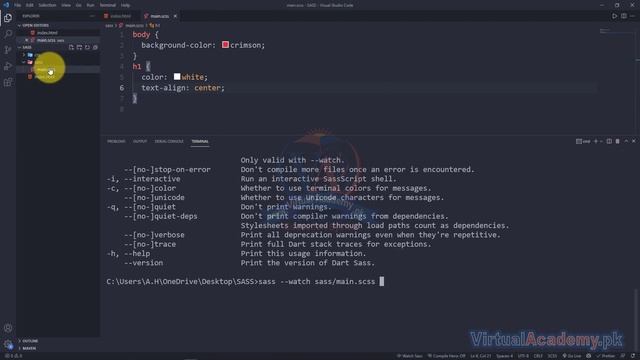This screenshot has height=360, width=640.
Task: Close the main.scss editor tab
Action: pyautogui.click(x=175, y=16)
